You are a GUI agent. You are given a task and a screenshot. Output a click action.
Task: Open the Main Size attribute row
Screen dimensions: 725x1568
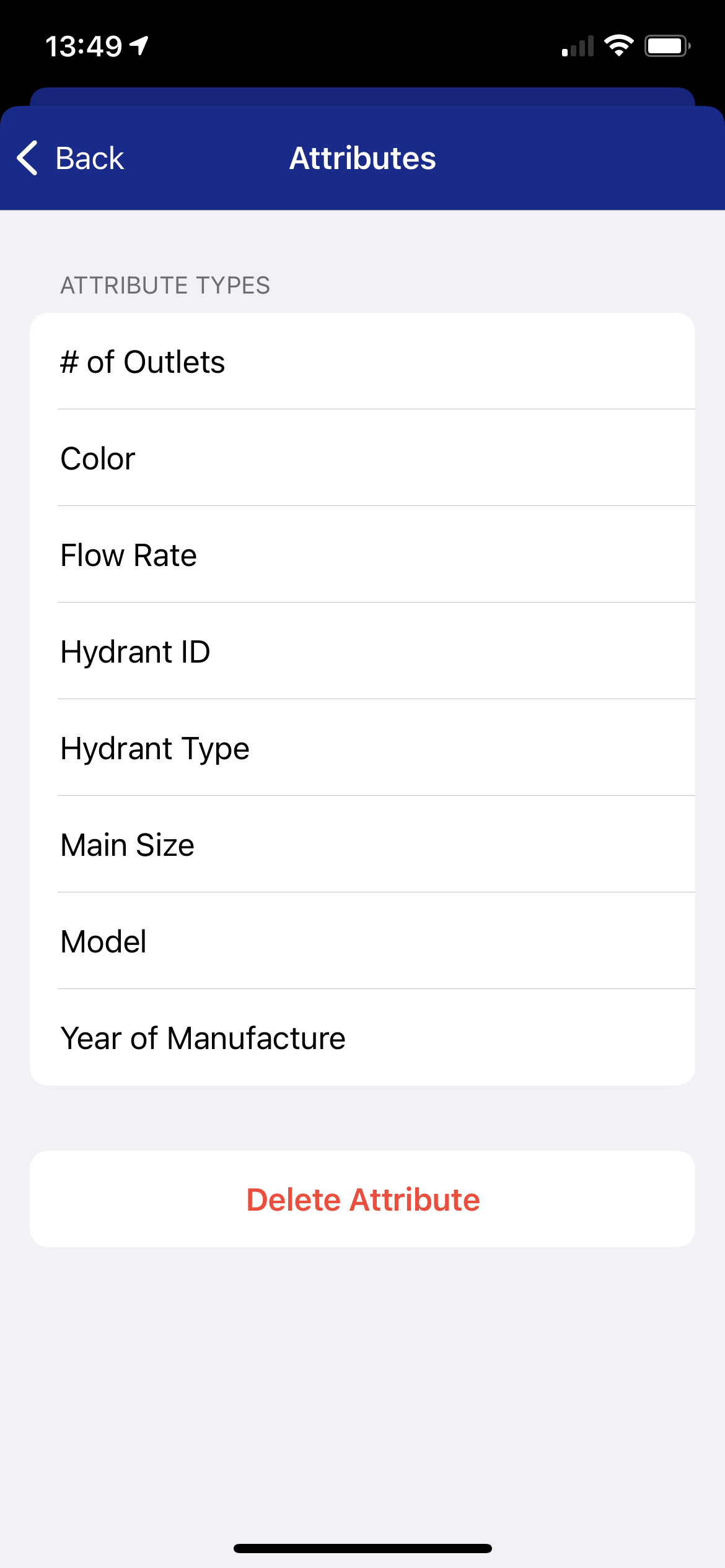[362, 845]
